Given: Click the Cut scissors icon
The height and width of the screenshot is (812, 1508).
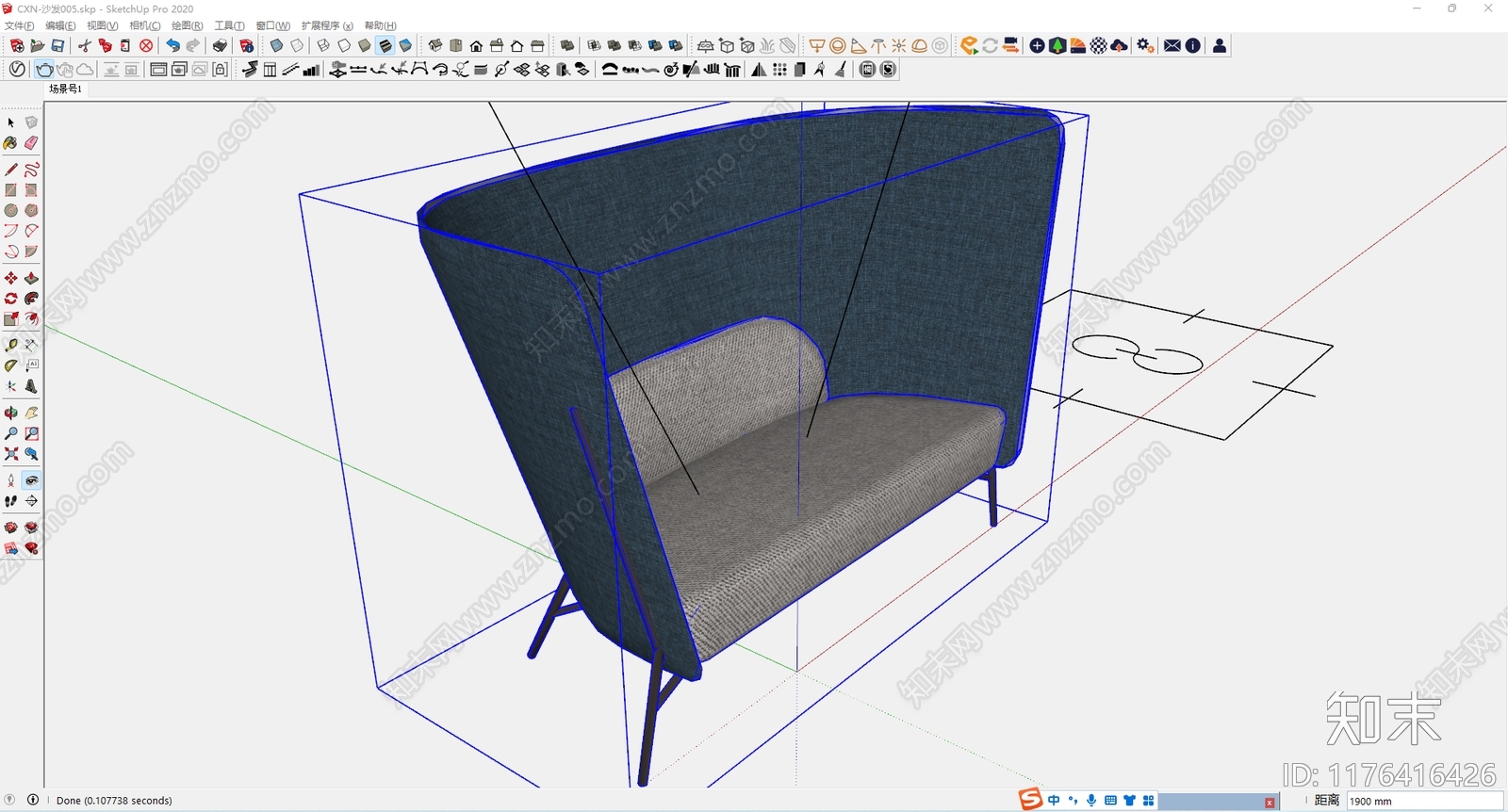Looking at the screenshot, I should click(84, 45).
